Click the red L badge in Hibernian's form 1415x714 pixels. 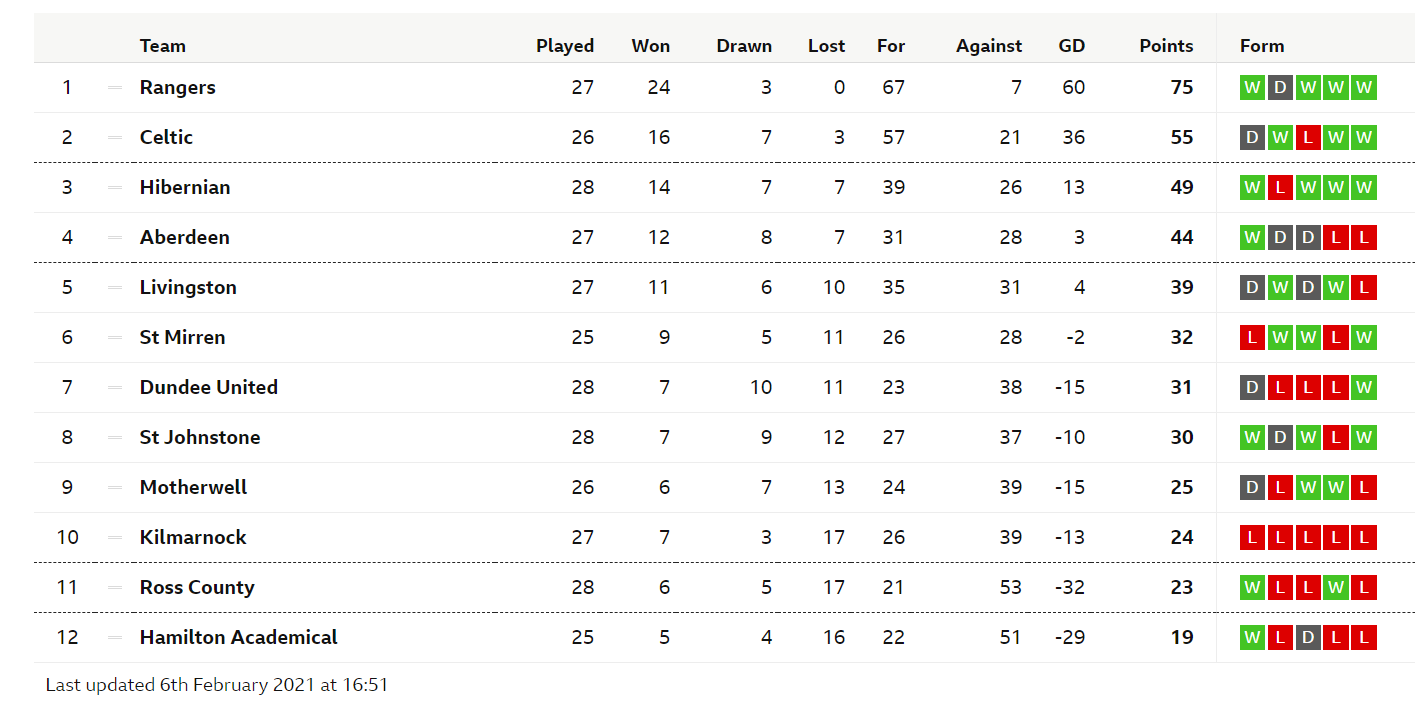click(x=1280, y=187)
